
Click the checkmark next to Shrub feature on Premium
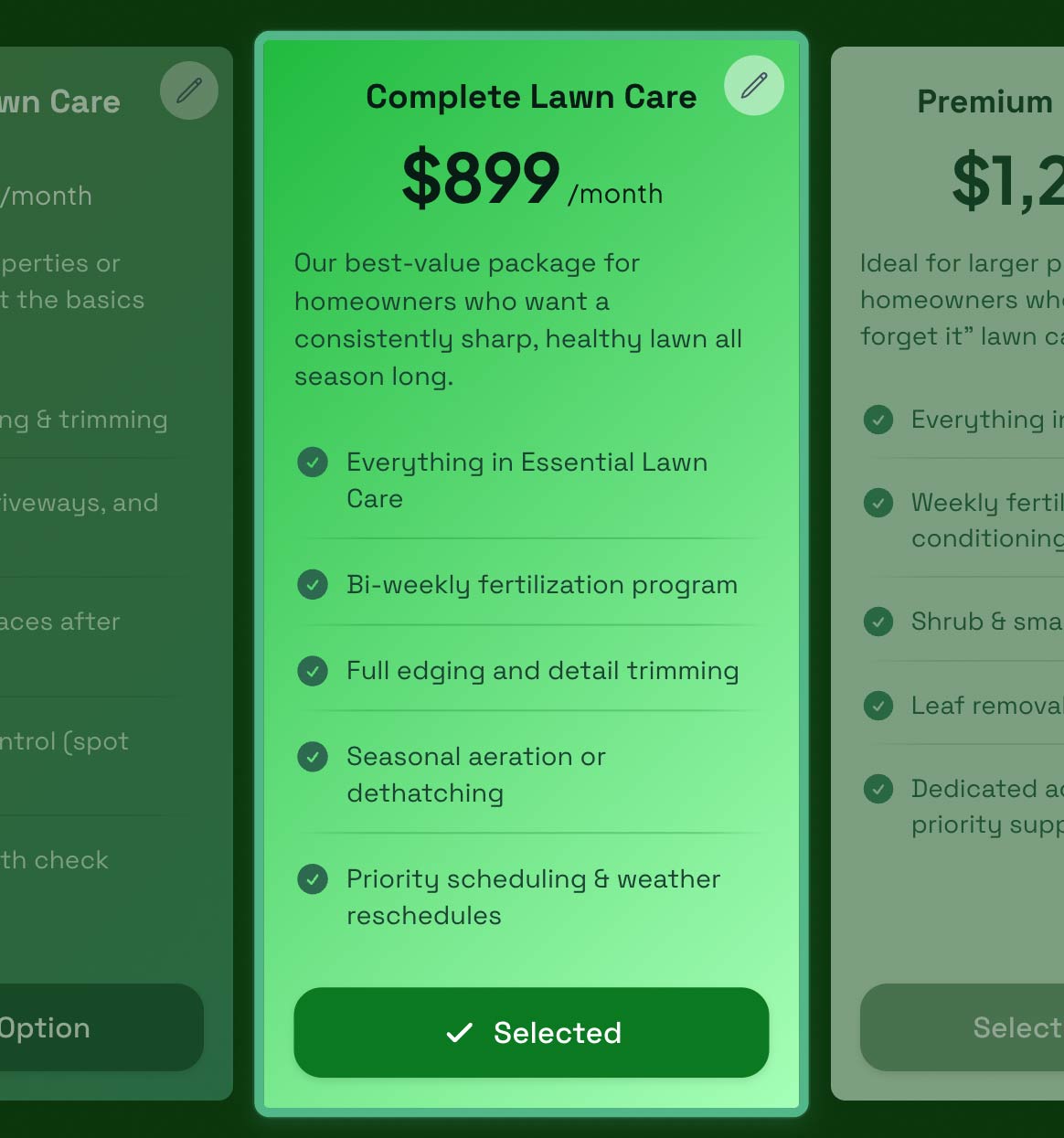(878, 622)
